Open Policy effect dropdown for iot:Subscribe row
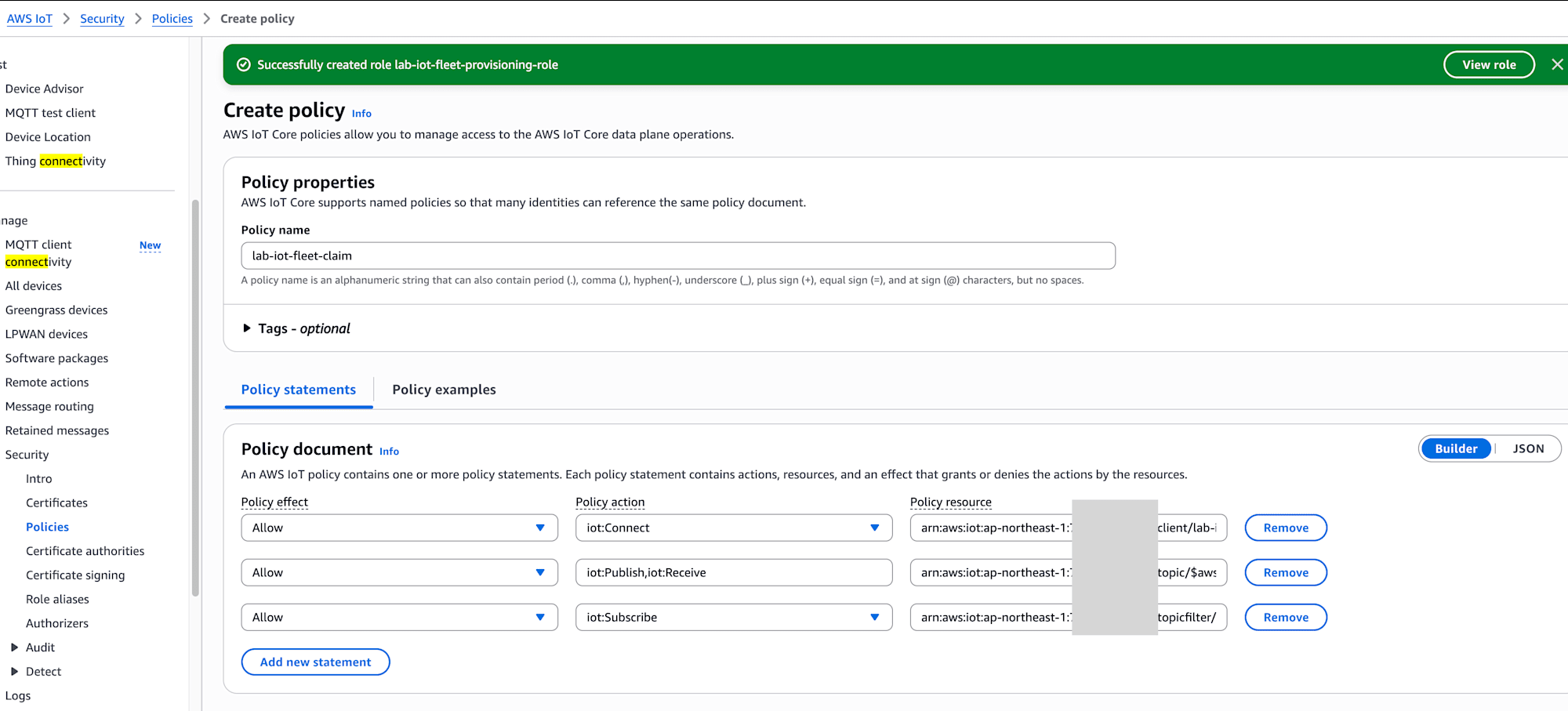The height and width of the screenshot is (711, 1568). [400, 617]
